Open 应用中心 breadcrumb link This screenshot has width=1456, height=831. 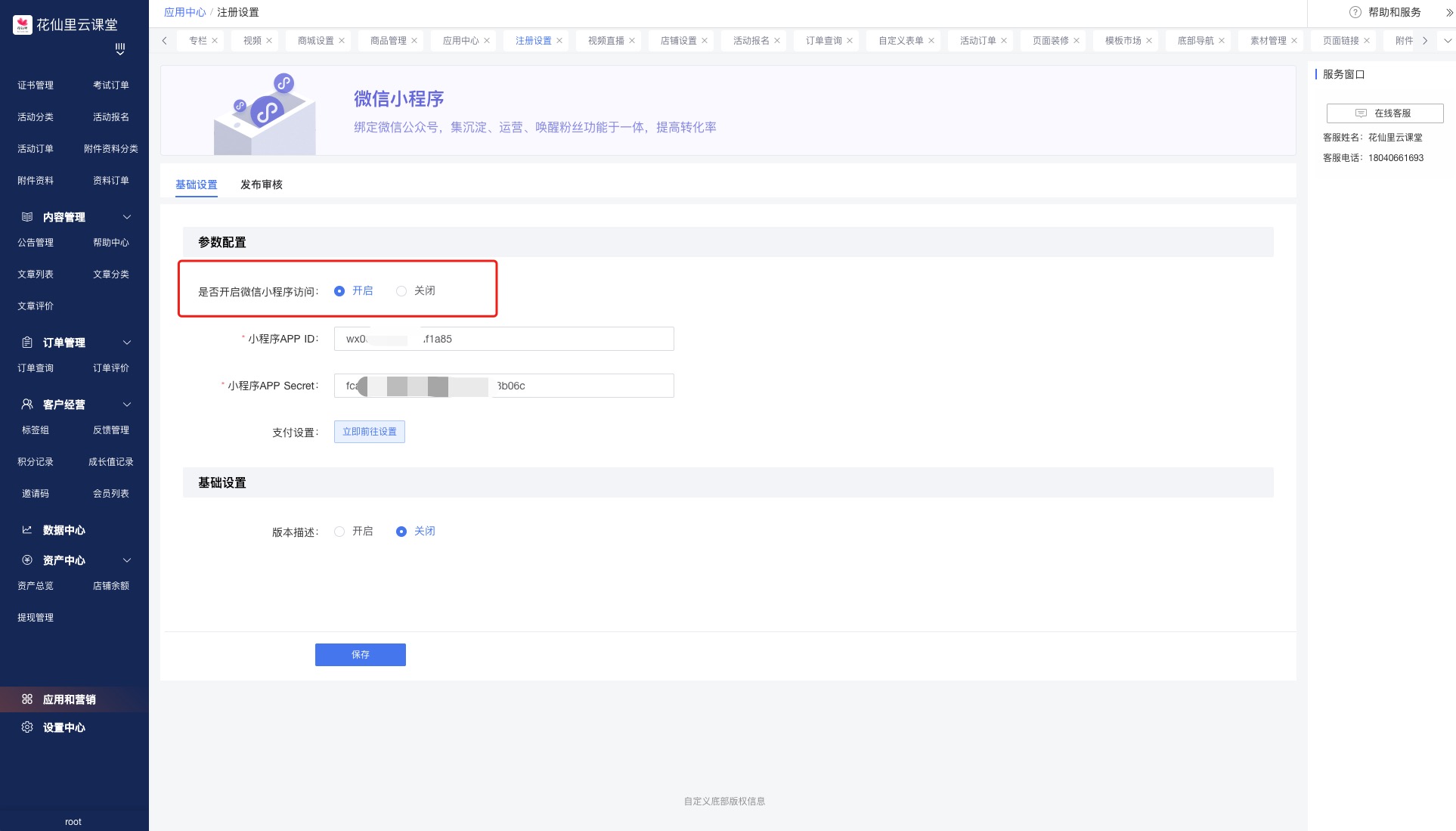point(185,12)
